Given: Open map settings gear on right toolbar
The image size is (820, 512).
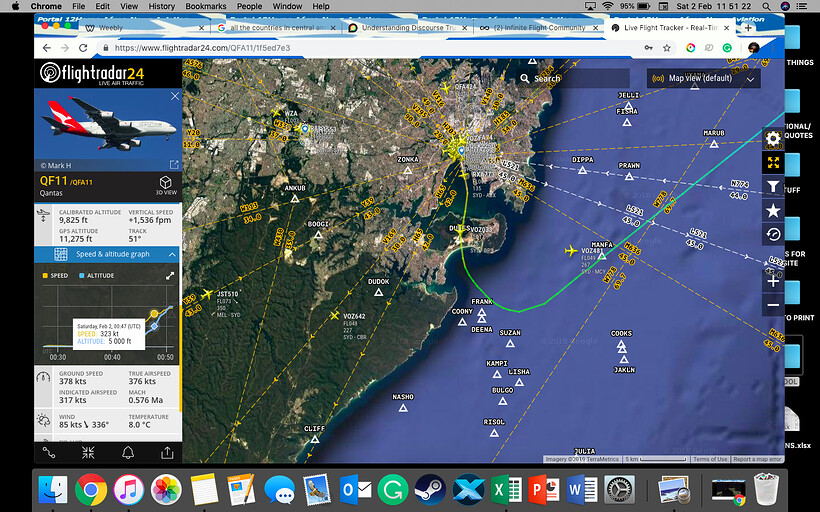Looking at the screenshot, I should click(773, 139).
